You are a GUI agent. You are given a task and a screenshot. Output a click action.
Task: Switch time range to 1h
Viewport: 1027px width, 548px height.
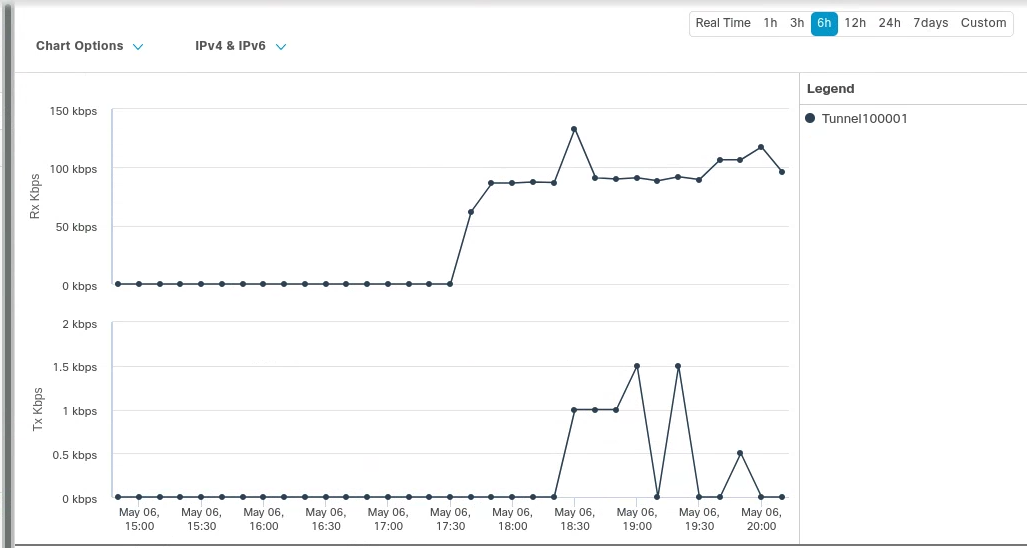[770, 23]
